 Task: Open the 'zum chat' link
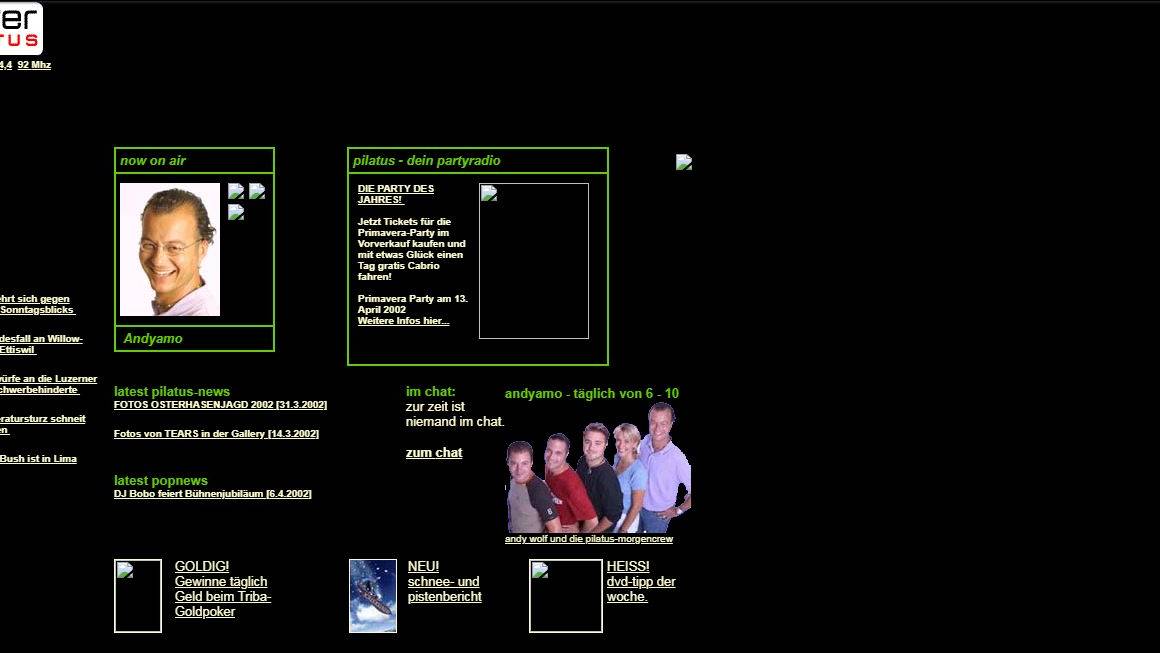click(434, 452)
